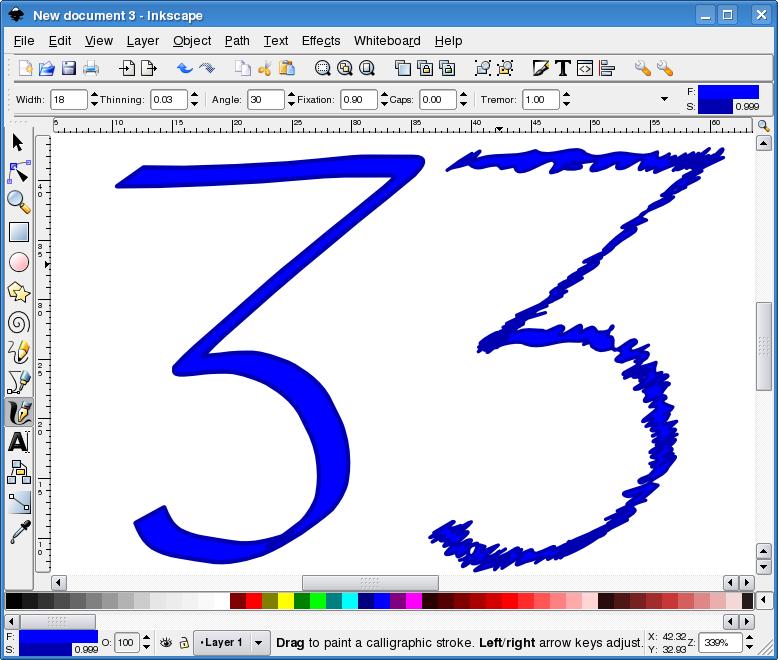The height and width of the screenshot is (660, 778).
Task: Open the Effects menu
Action: pyautogui.click(x=320, y=40)
